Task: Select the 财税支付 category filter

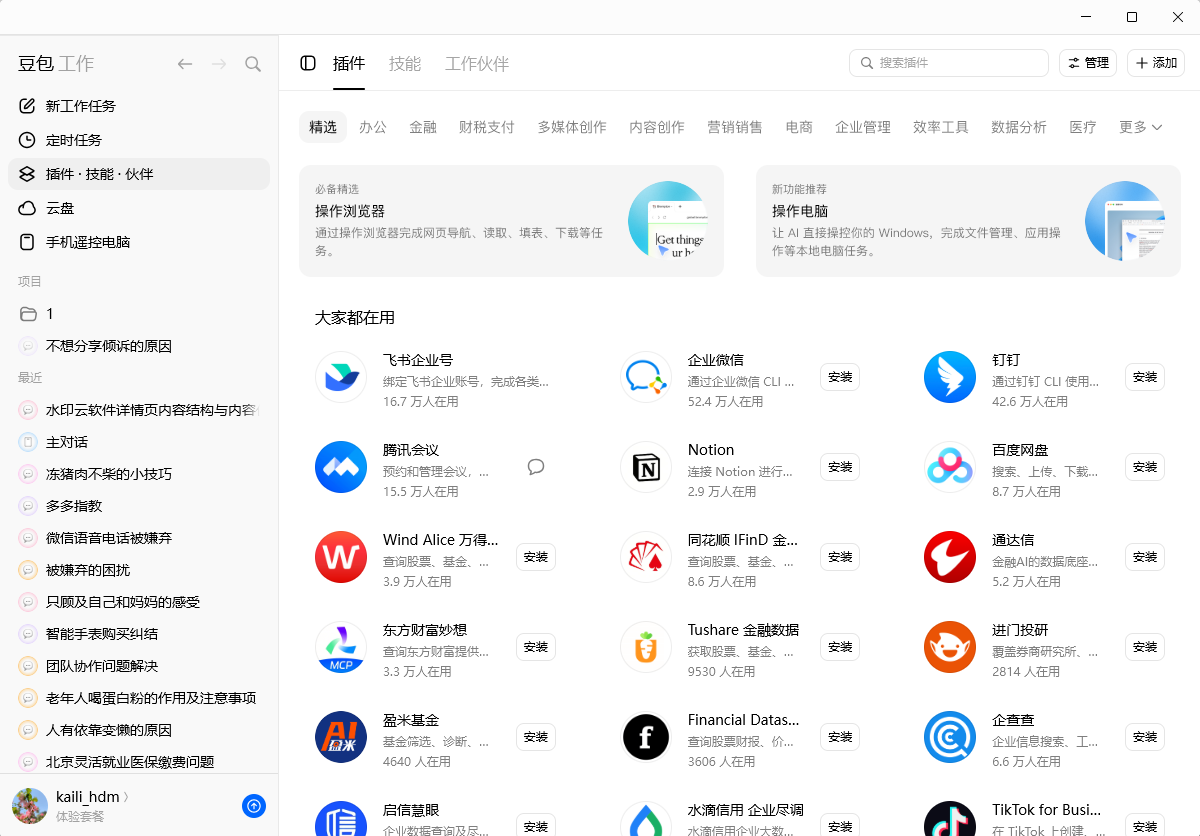Action: [x=487, y=127]
